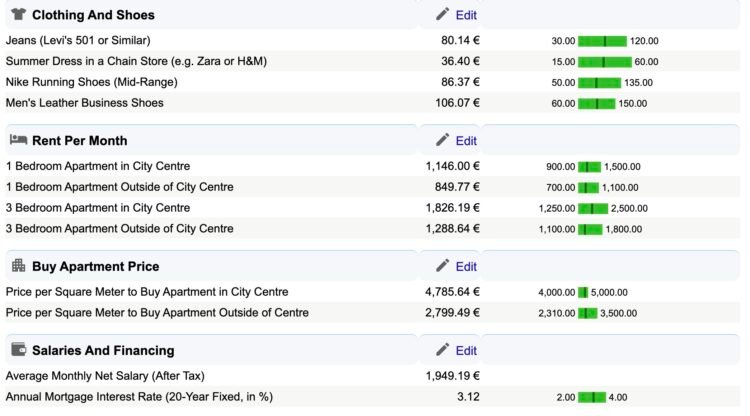Select the 3 Bedroom Apartment in City Centre label
The width and height of the screenshot is (750, 416).
pos(98,208)
